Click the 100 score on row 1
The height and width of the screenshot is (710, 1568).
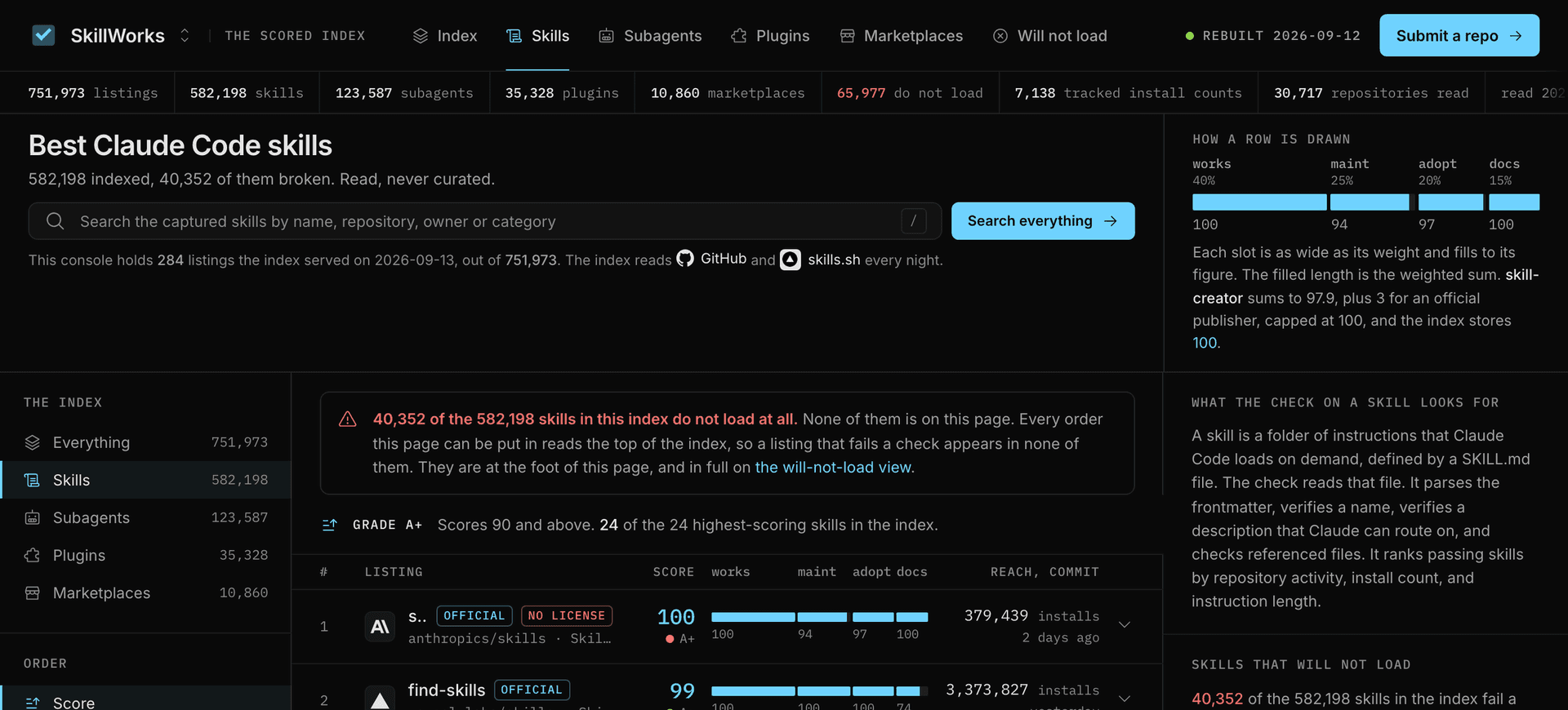point(676,617)
